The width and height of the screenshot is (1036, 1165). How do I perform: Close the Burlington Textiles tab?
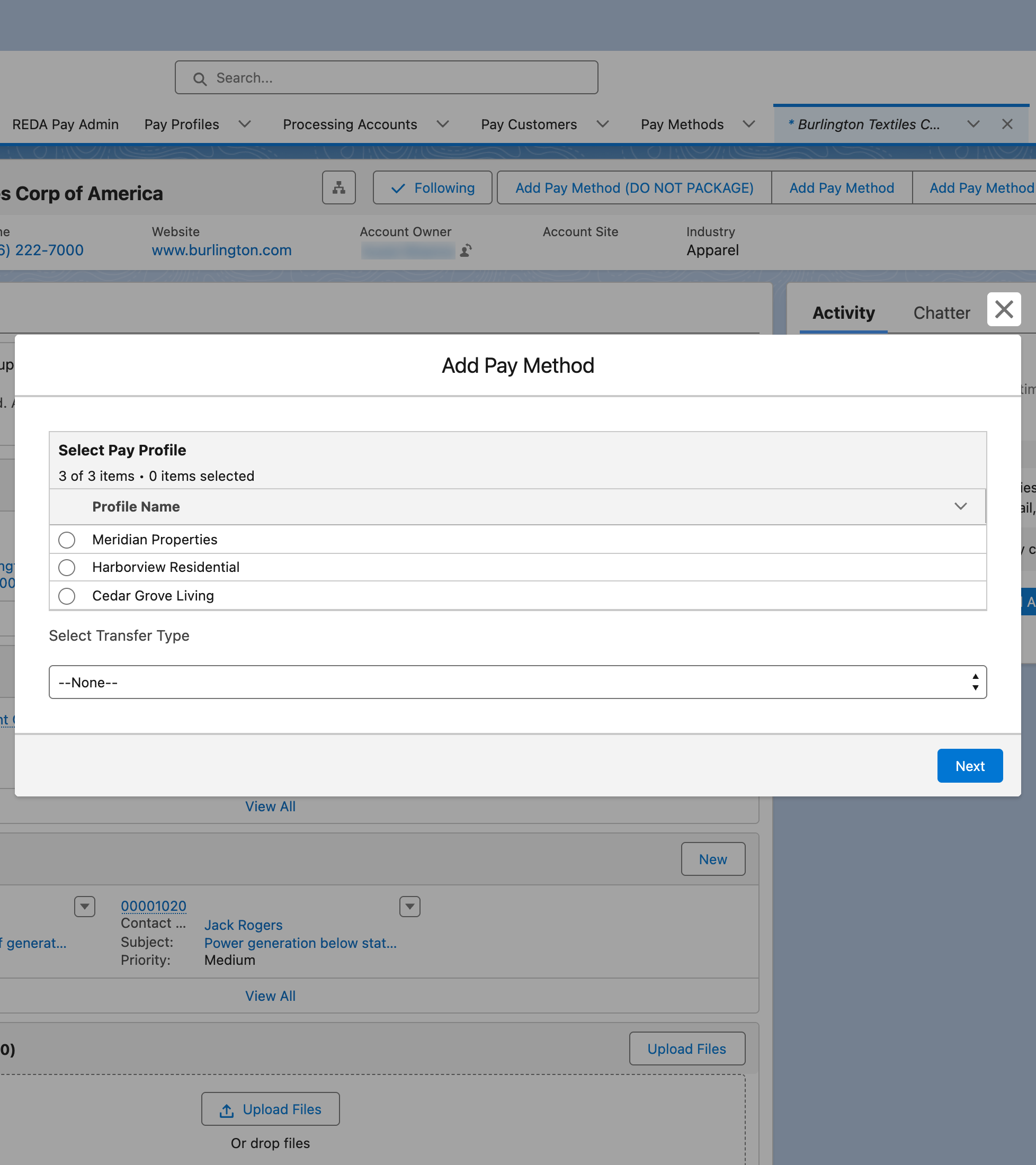click(x=1007, y=124)
